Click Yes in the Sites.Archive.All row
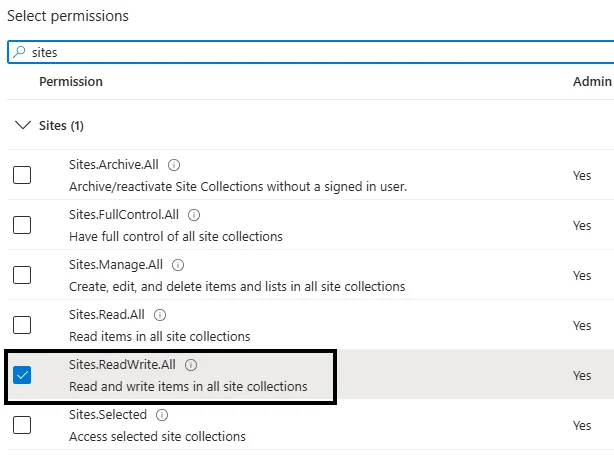 coord(582,175)
